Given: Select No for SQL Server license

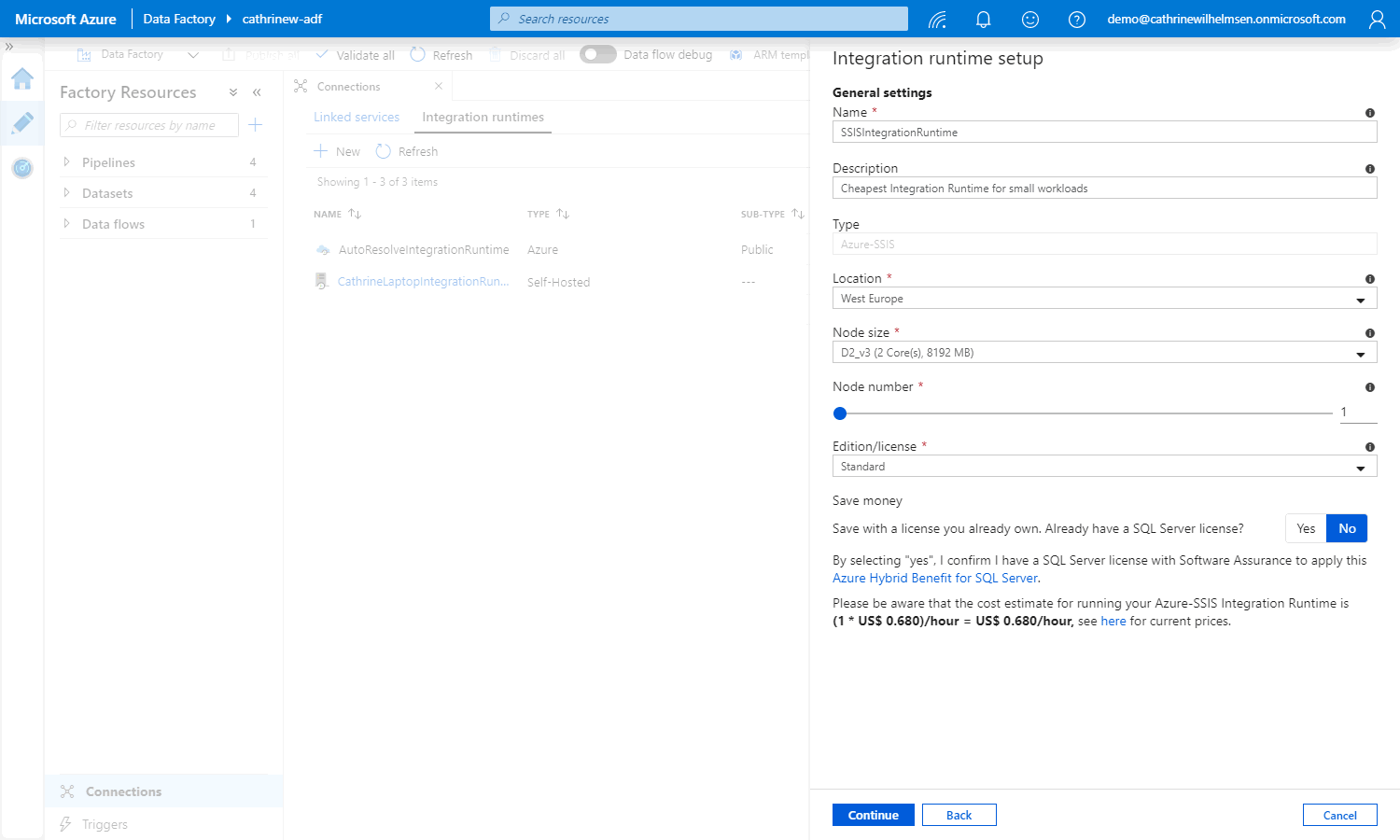Looking at the screenshot, I should [1347, 528].
